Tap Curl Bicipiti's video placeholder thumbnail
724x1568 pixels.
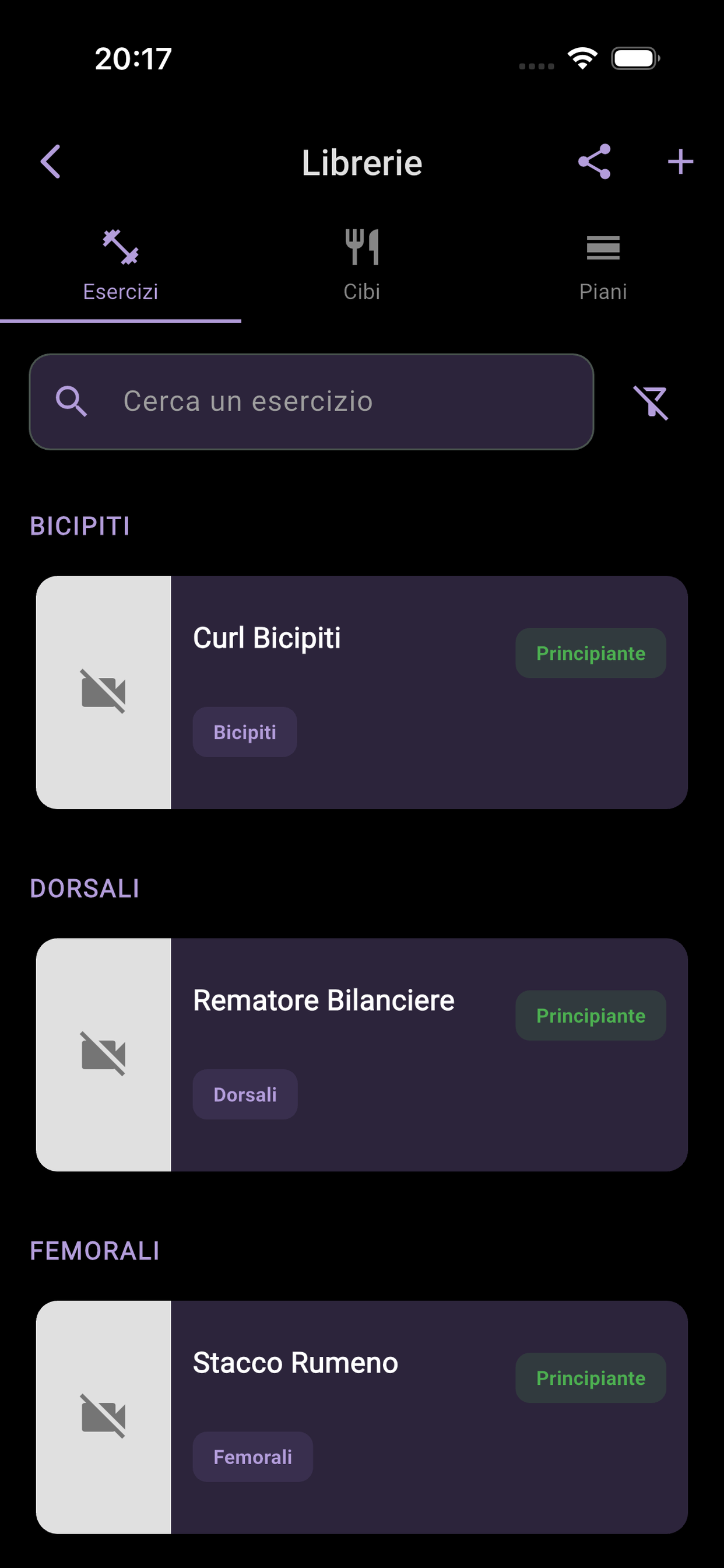[x=103, y=692]
